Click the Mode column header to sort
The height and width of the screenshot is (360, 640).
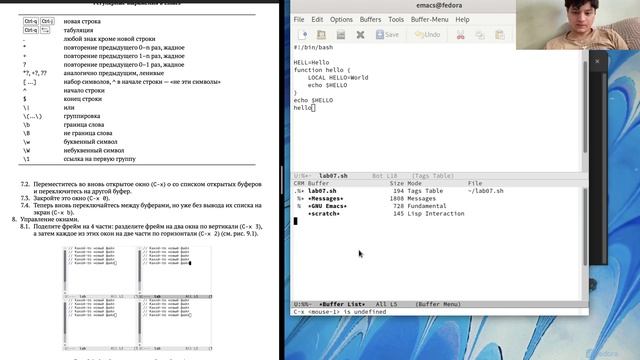coord(414,183)
